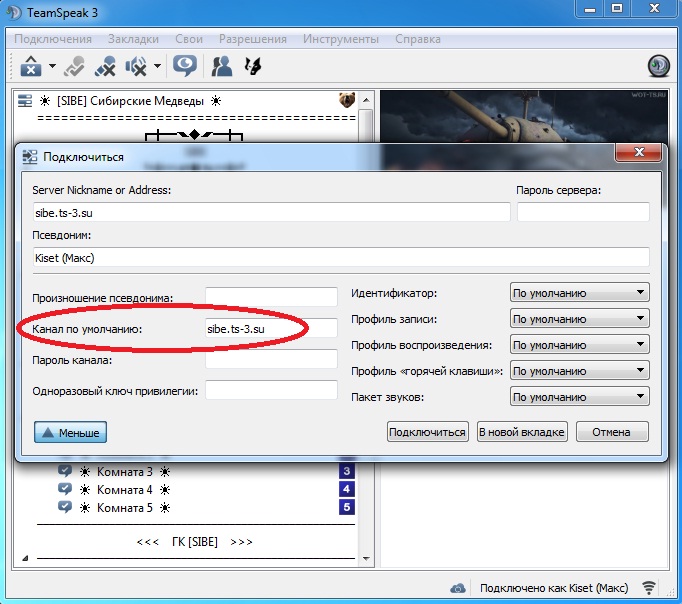Open the Разрешения menu
The height and width of the screenshot is (604, 682).
pos(253,39)
